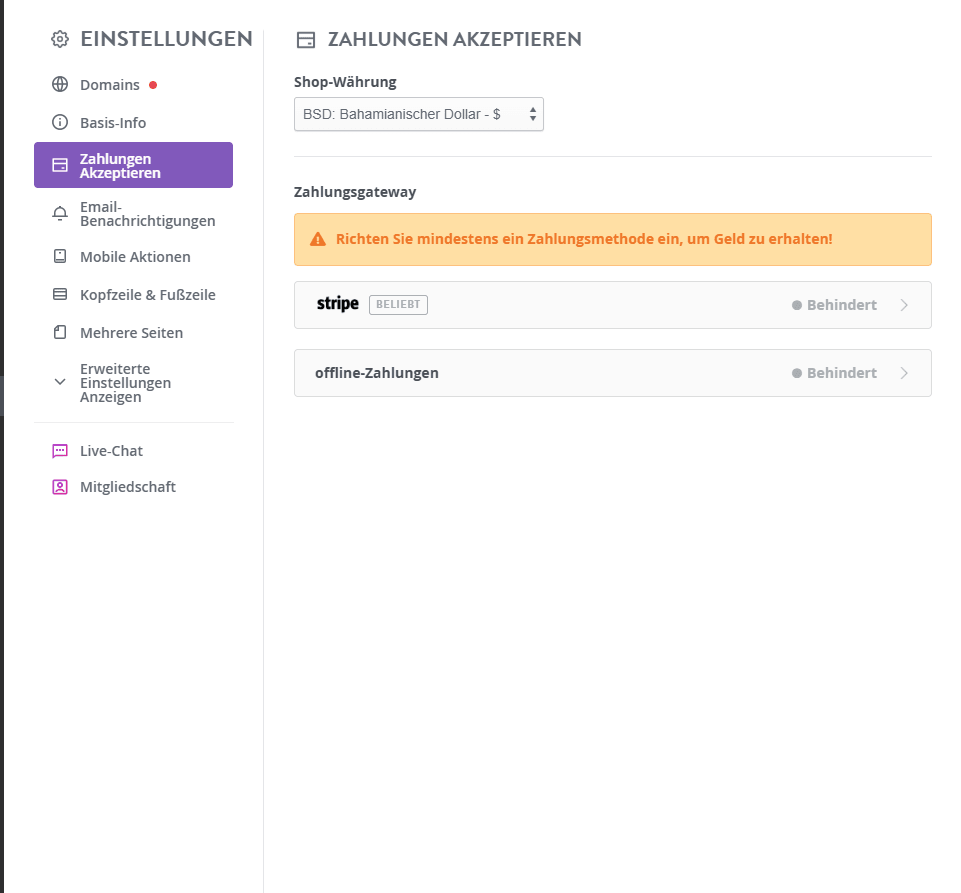The height and width of the screenshot is (893, 961).
Task: Click the member icon for Mitgliedschaft
Action: coord(59,487)
